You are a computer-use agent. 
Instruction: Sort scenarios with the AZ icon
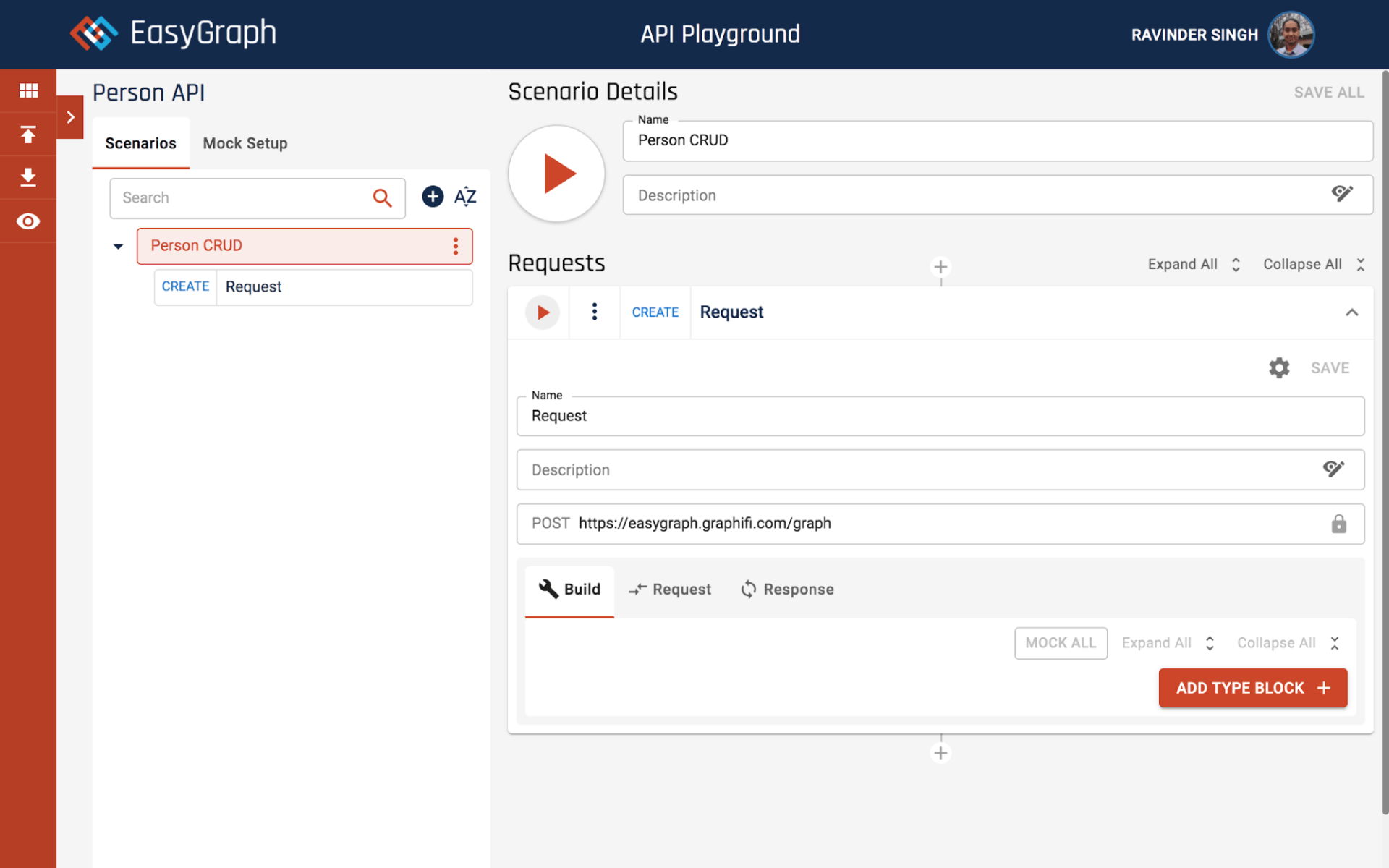[x=465, y=197]
